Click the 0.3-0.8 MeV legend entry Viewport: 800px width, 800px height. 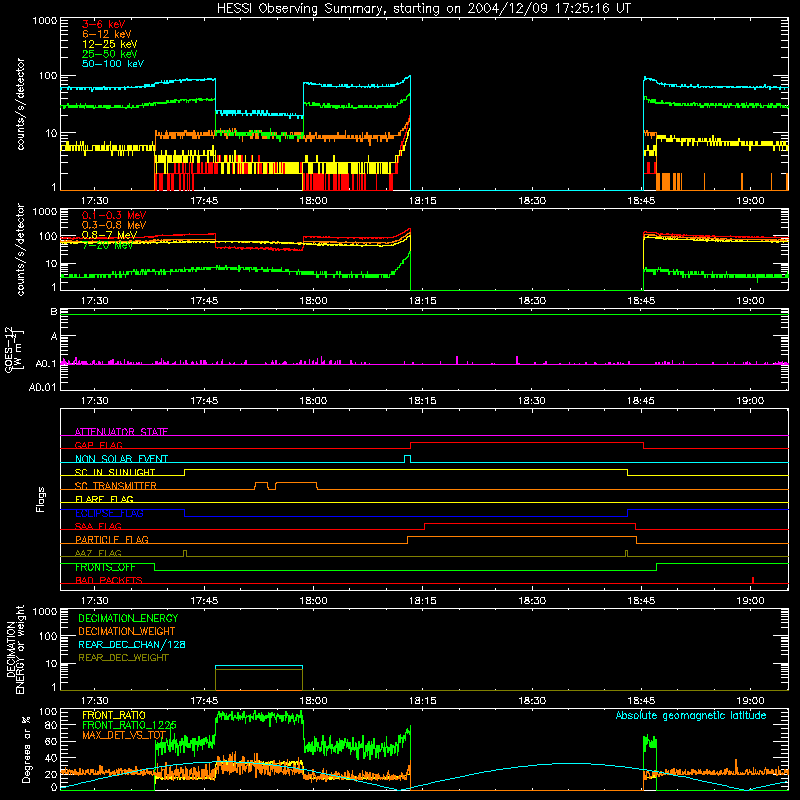coord(114,225)
